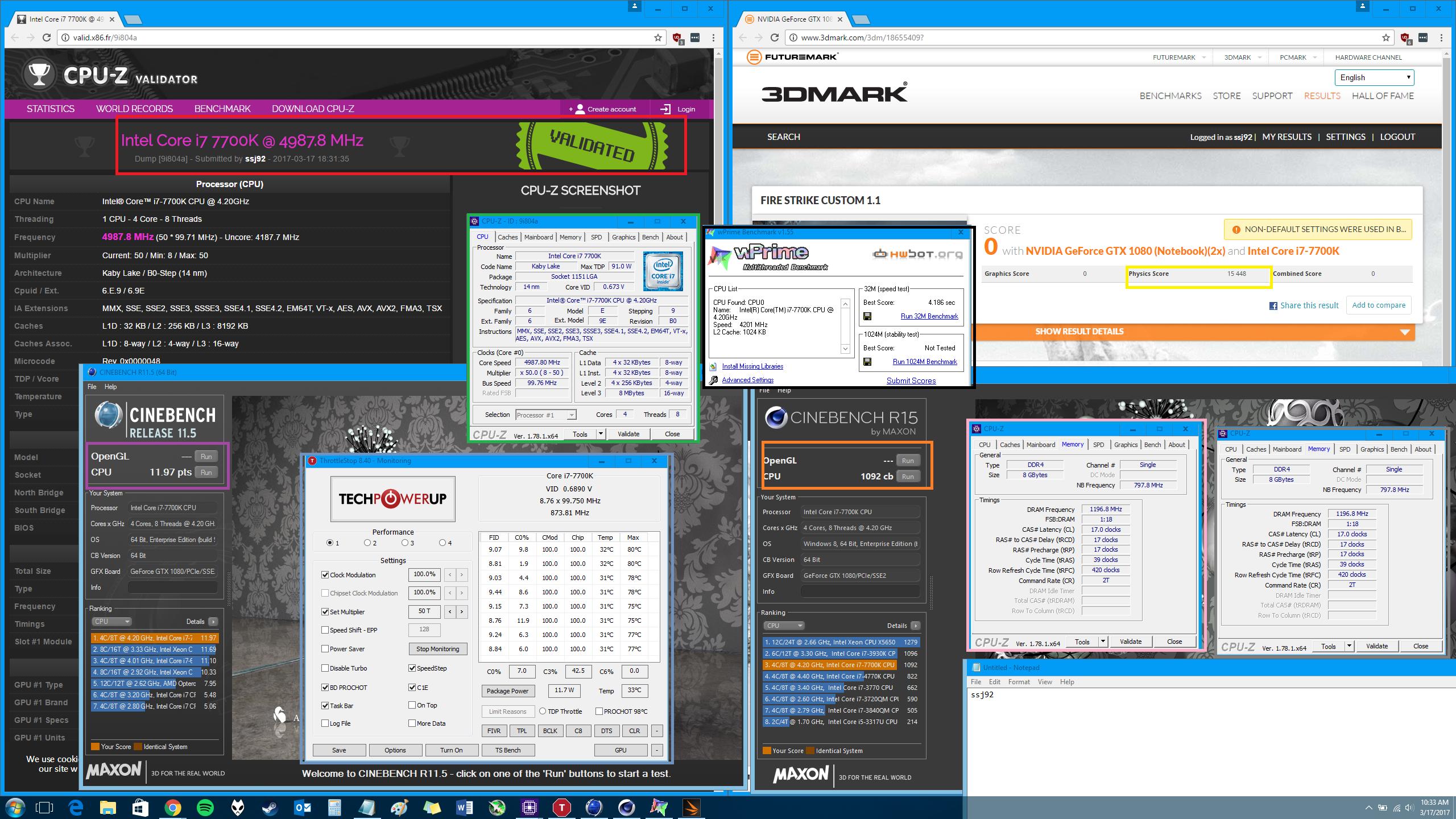
Task: Open the English language dropdown on 3DMark
Action: [1374, 77]
